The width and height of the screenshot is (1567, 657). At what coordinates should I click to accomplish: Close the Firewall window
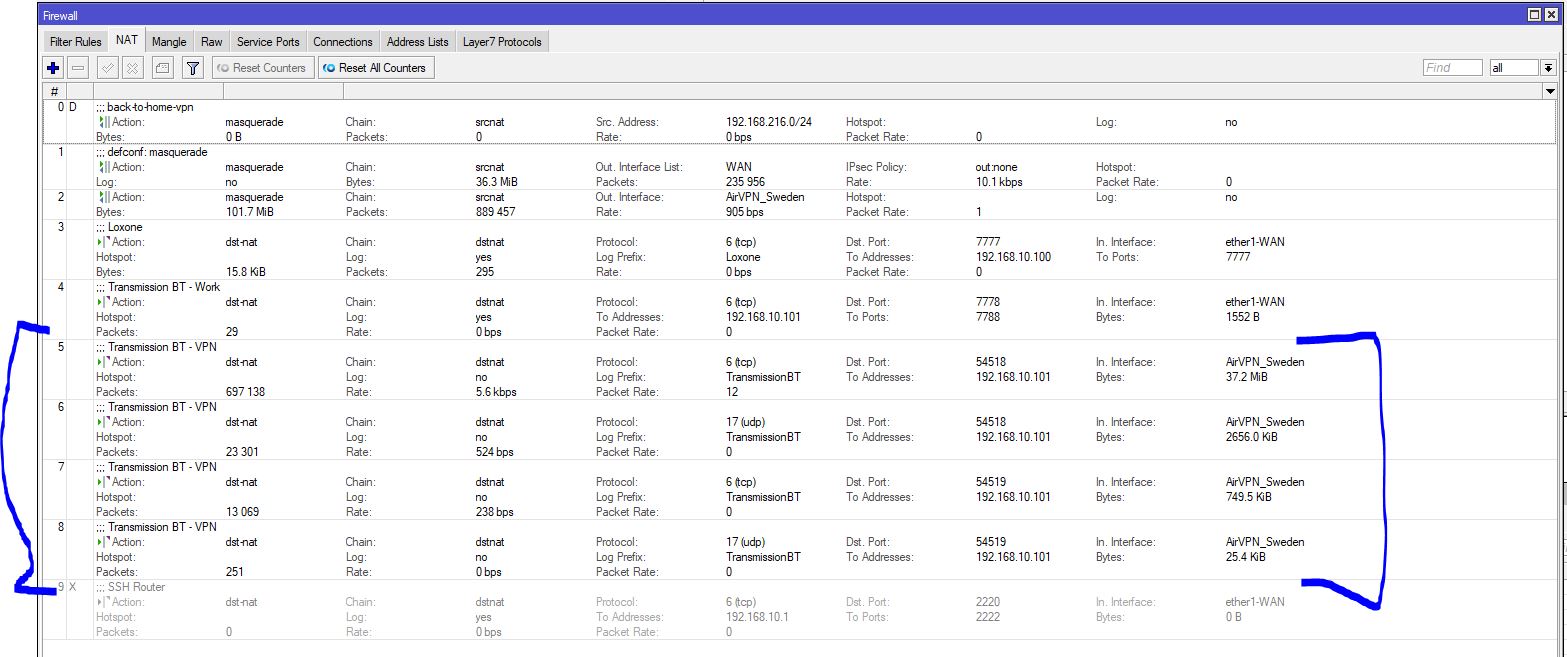[x=1552, y=15]
